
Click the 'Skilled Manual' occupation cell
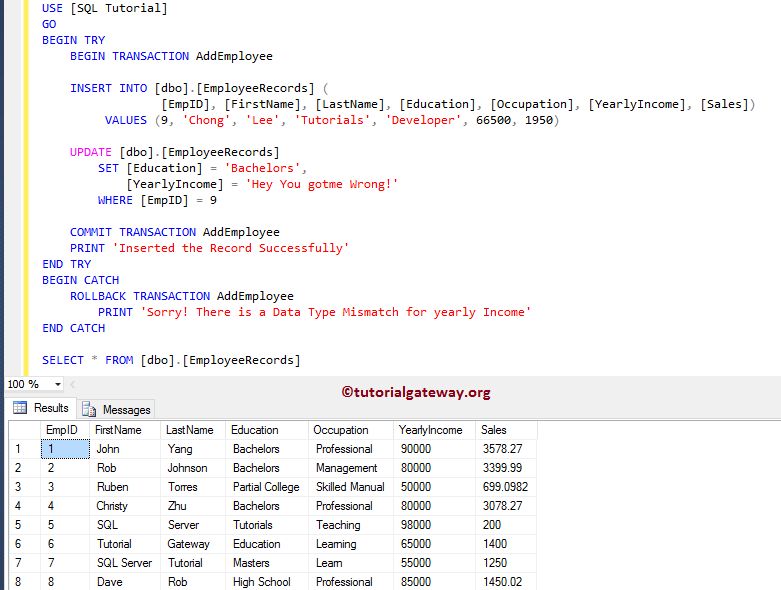351,487
